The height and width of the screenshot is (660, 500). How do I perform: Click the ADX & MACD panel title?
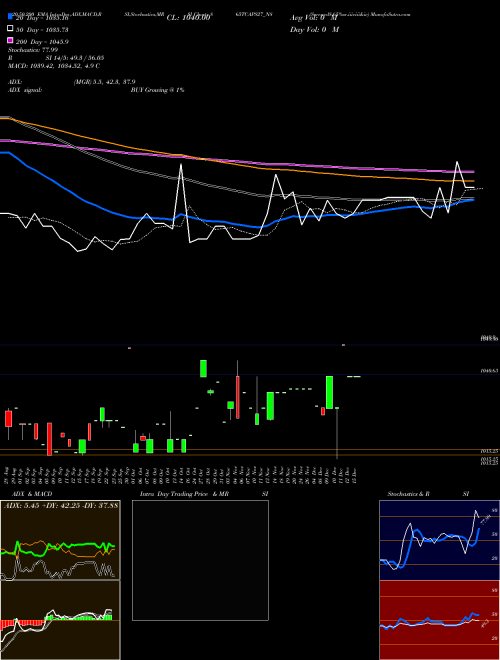pos(32,494)
